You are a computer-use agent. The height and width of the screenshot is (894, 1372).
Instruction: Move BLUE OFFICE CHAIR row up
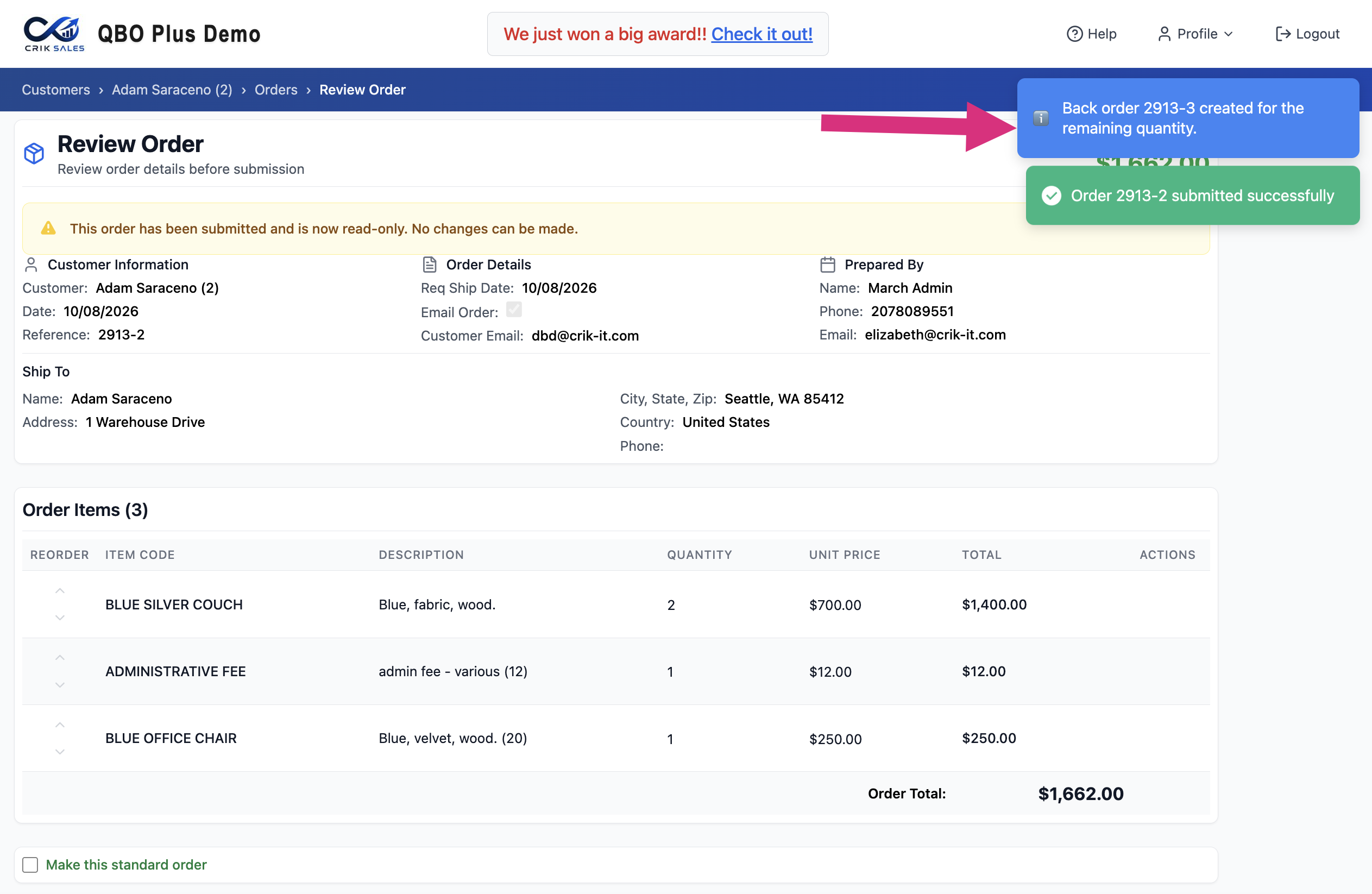click(x=60, y=725)
